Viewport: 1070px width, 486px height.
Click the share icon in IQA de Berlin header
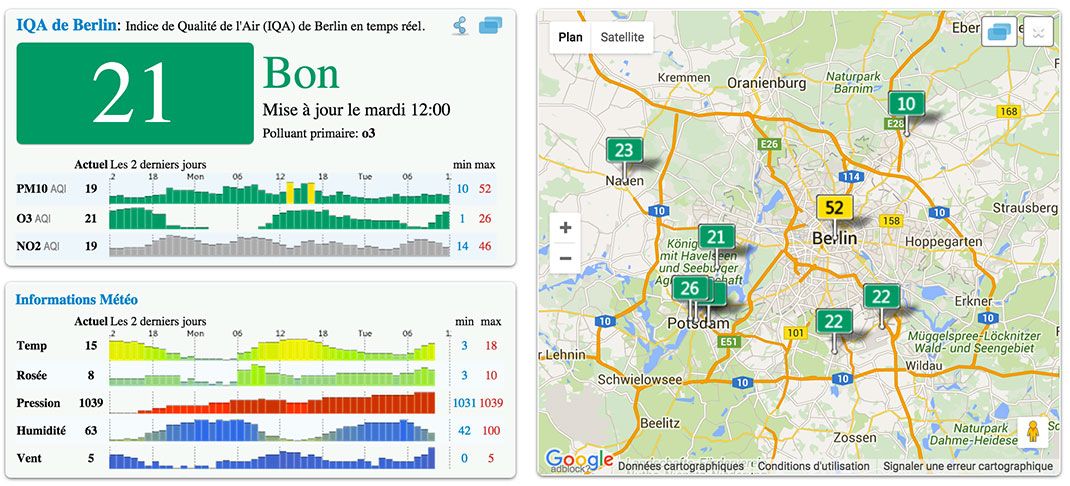coord(460,26)
